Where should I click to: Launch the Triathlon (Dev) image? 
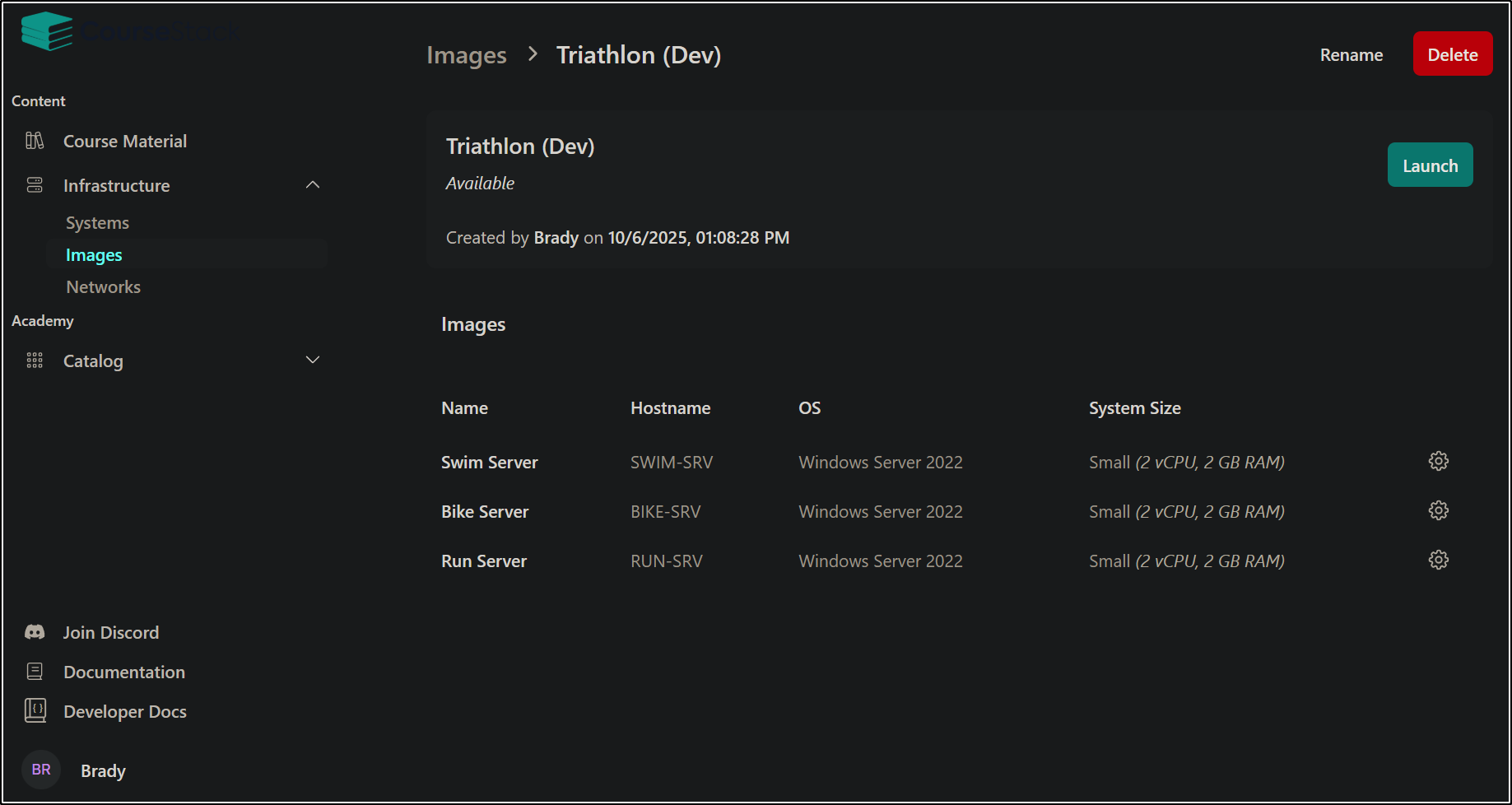(1430, 165)
